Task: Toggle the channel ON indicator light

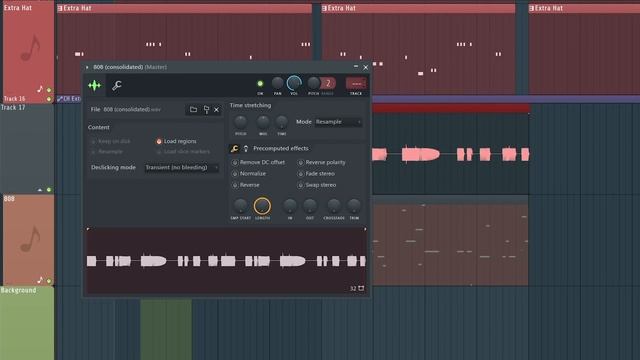Action: (x=260, y=84)
